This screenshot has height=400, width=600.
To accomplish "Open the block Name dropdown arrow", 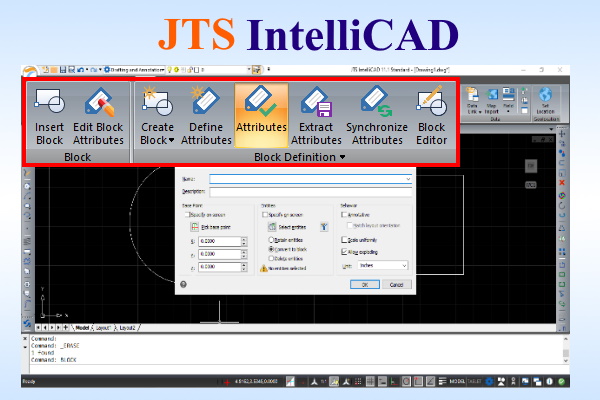I will tap(408, 179).
